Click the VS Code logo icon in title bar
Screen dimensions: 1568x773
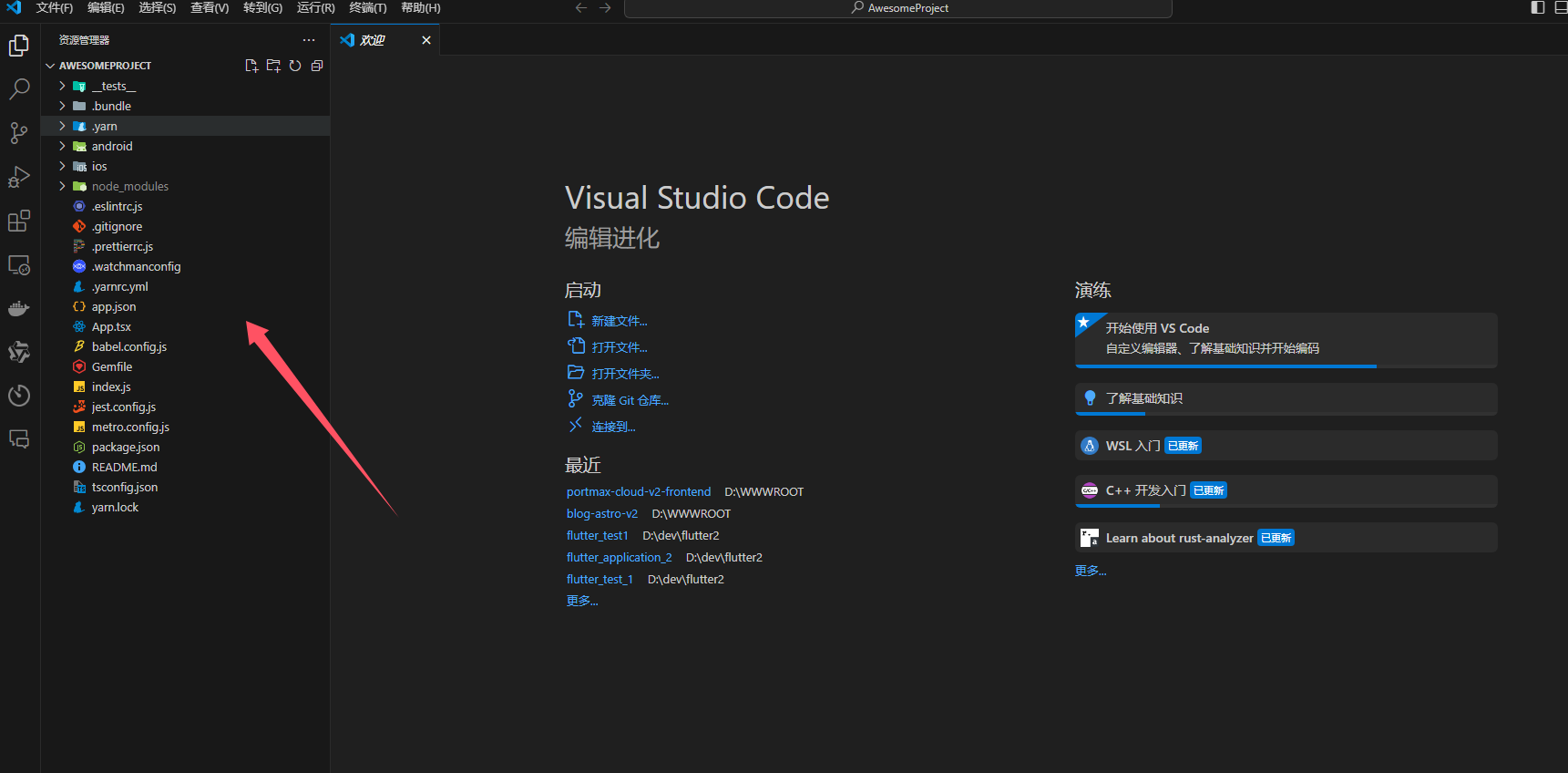[x=14, y=8]
